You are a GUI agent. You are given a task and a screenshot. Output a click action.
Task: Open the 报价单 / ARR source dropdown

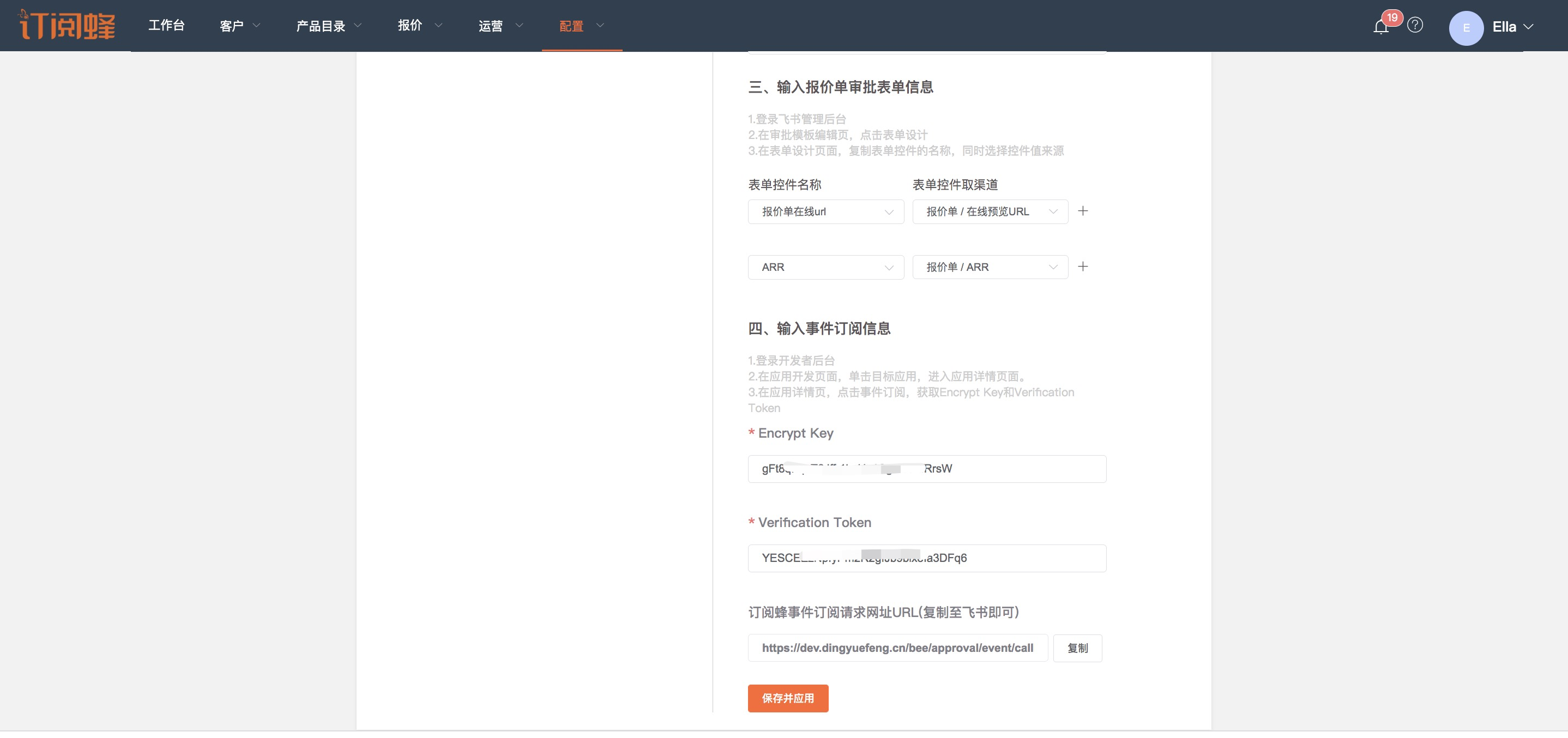tap(990, 267)
